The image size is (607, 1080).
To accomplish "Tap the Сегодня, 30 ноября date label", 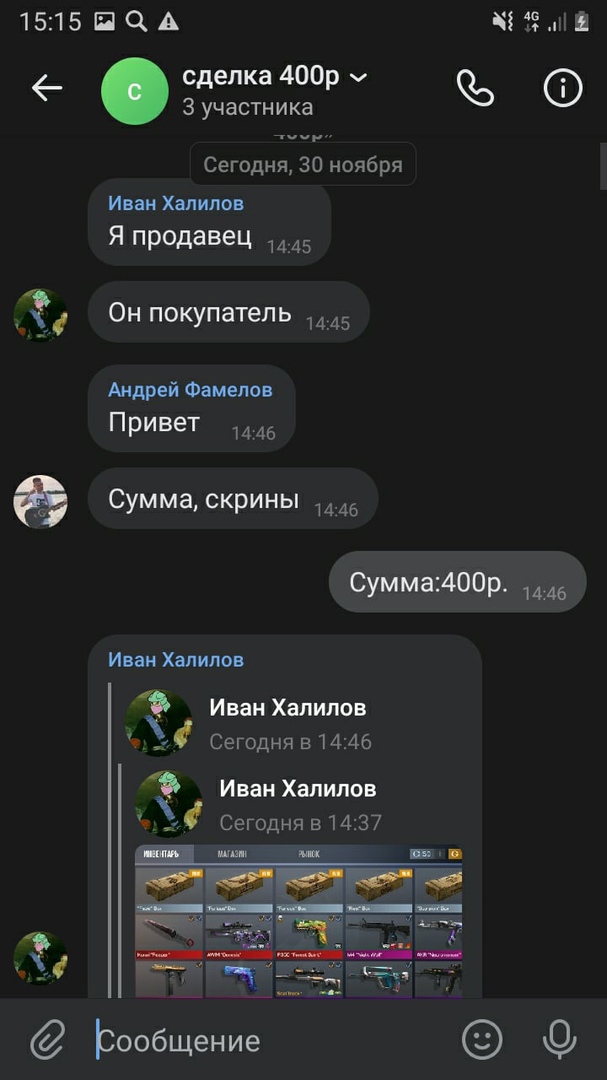I will [303, 165].
